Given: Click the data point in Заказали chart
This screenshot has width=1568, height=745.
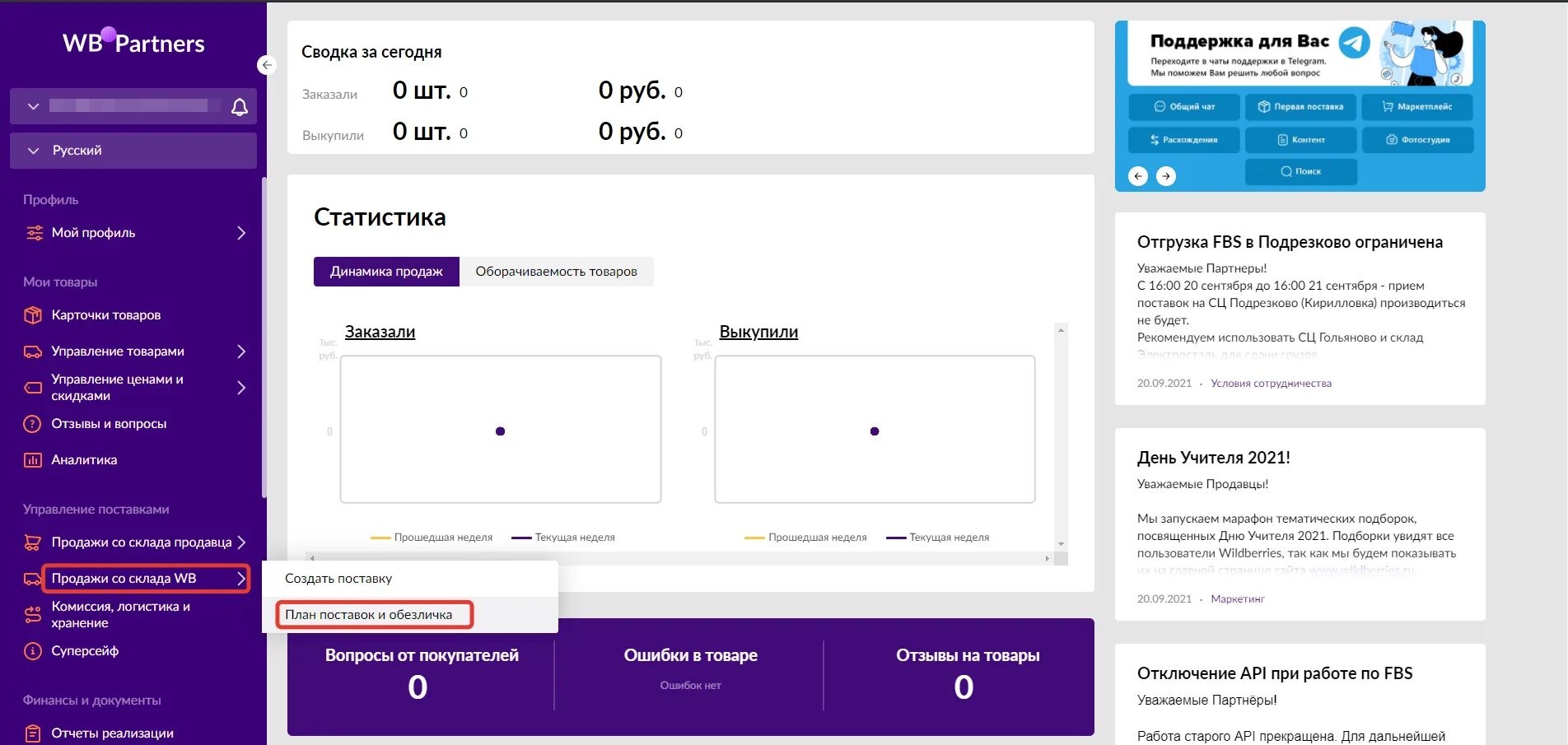Looking at the screenshot, I should pos(500,431).
